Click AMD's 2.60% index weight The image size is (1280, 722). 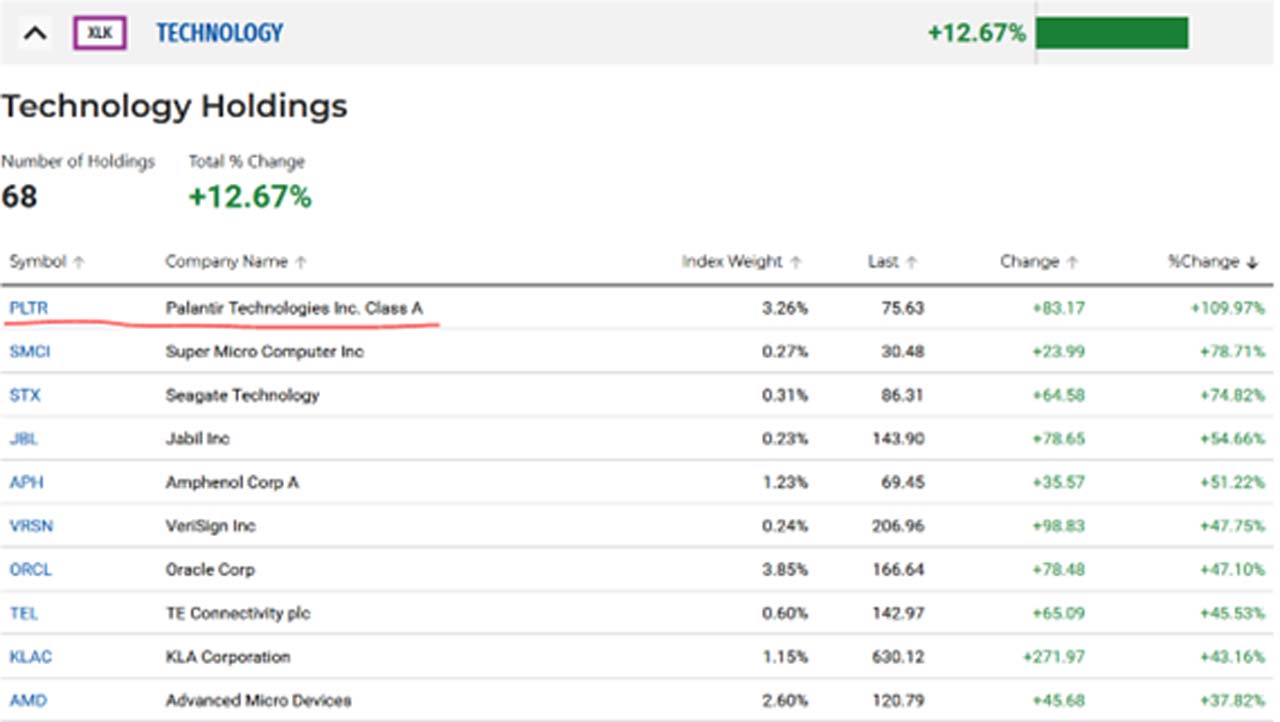pos(785,700)
